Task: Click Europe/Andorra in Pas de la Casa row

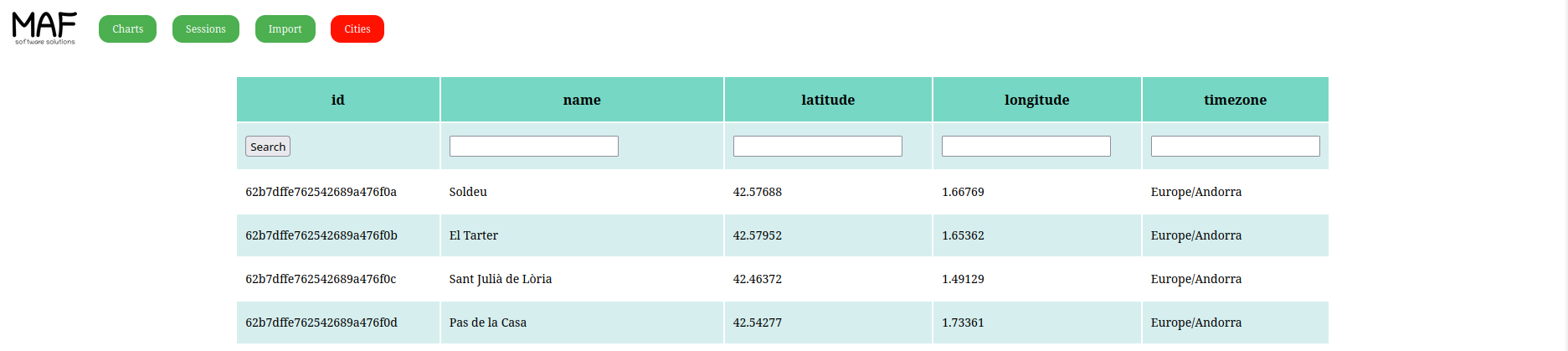Action: [1196, 323]
